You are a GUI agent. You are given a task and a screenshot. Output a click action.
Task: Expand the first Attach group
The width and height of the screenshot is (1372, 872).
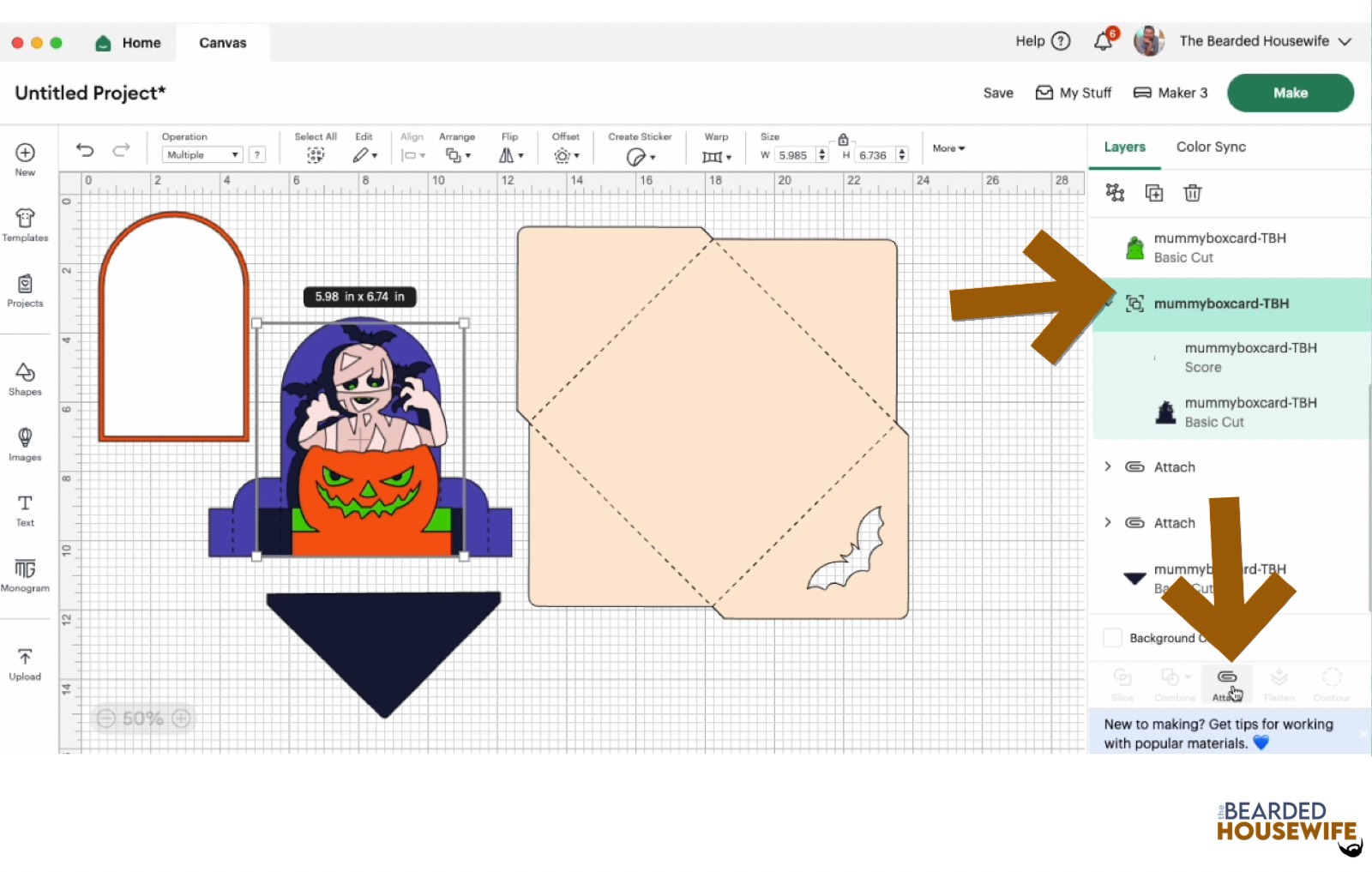coord(1108,466)
